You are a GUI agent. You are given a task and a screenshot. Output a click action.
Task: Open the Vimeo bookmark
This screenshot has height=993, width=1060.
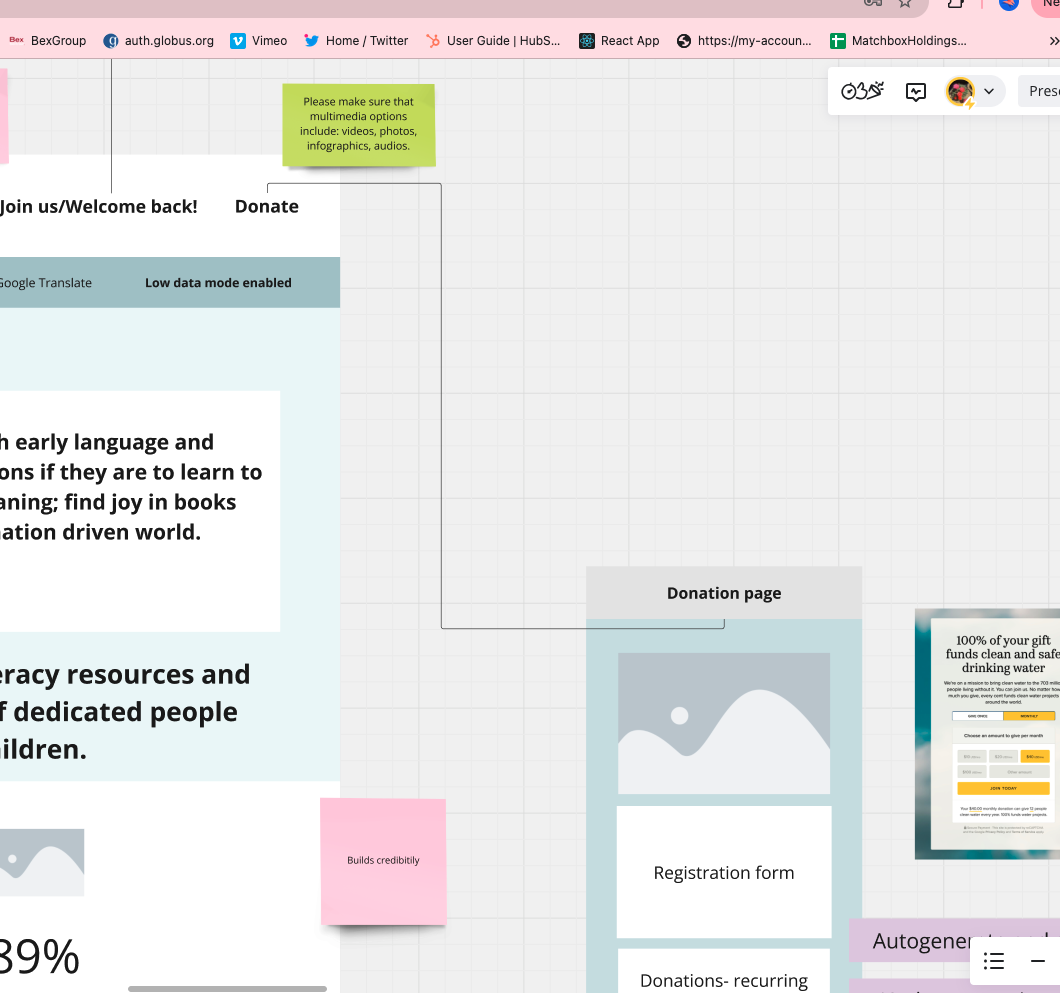click(259, 41)
